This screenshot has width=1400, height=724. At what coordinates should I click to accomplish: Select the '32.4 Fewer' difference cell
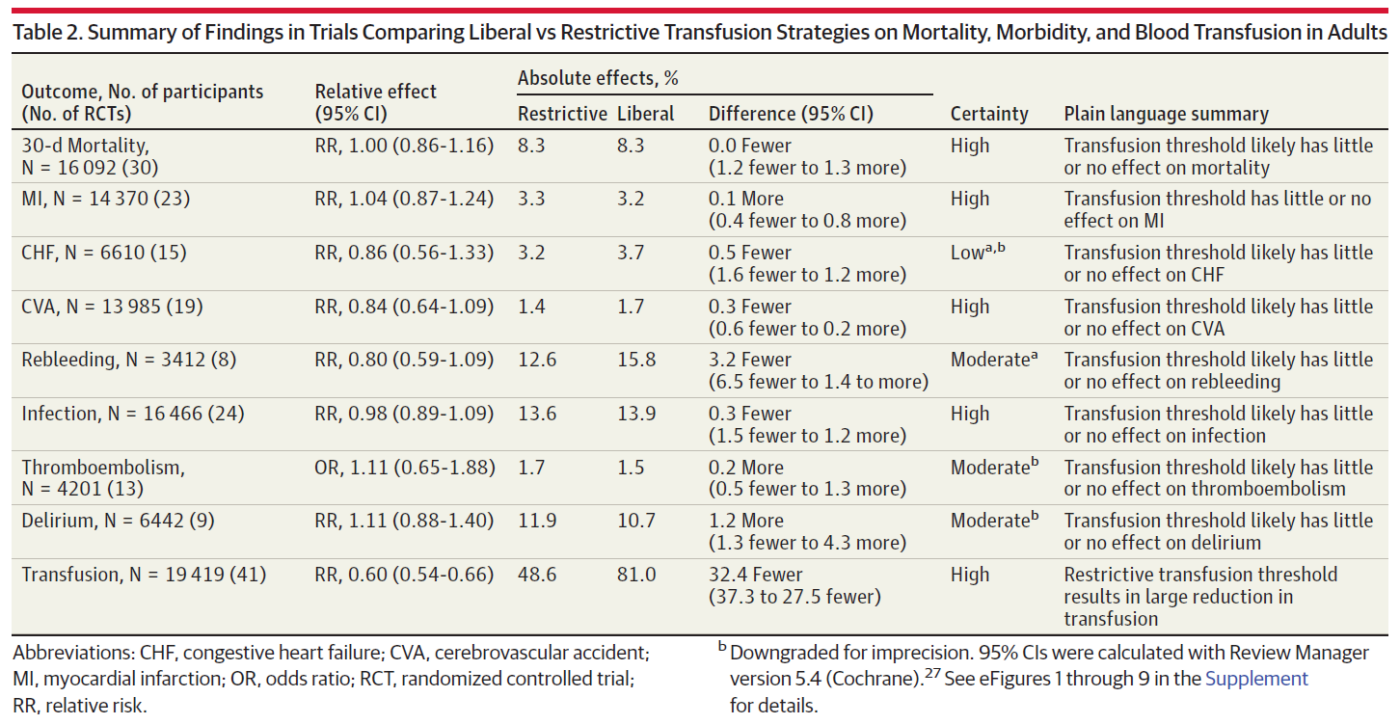point(756,575)
